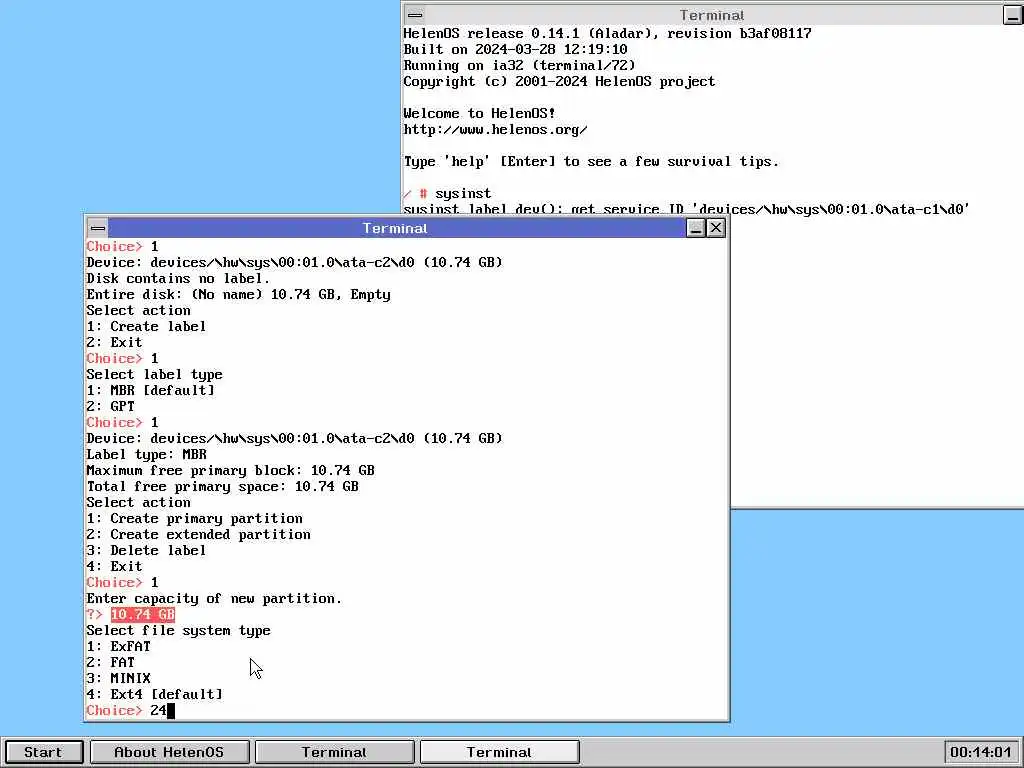Image resolution: width=1024 pixels, height=768 pixels.
Task: Click '1: Create label' line
Action: [146, 327]
